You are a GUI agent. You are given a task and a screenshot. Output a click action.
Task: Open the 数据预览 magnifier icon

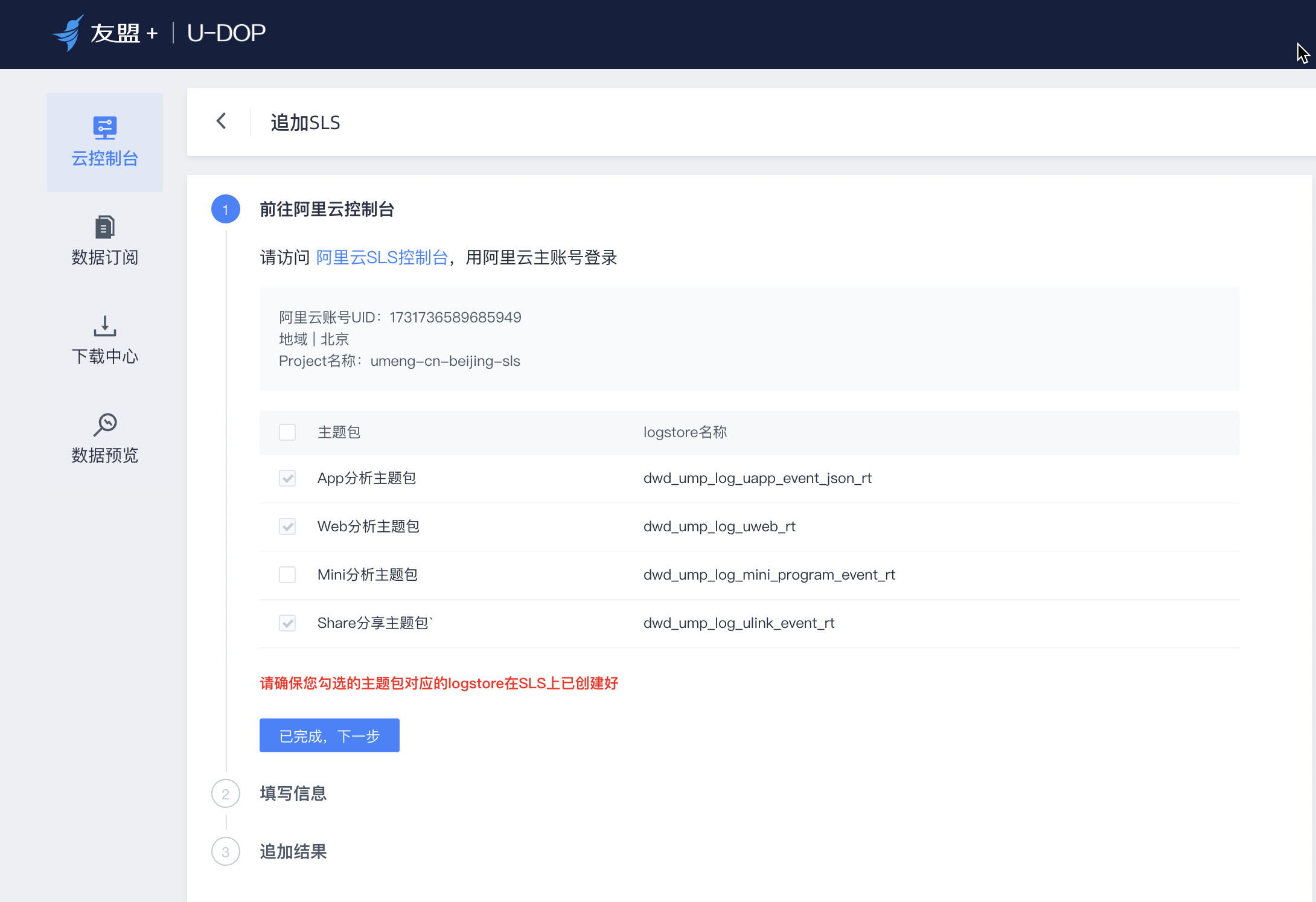click(105, 424)
